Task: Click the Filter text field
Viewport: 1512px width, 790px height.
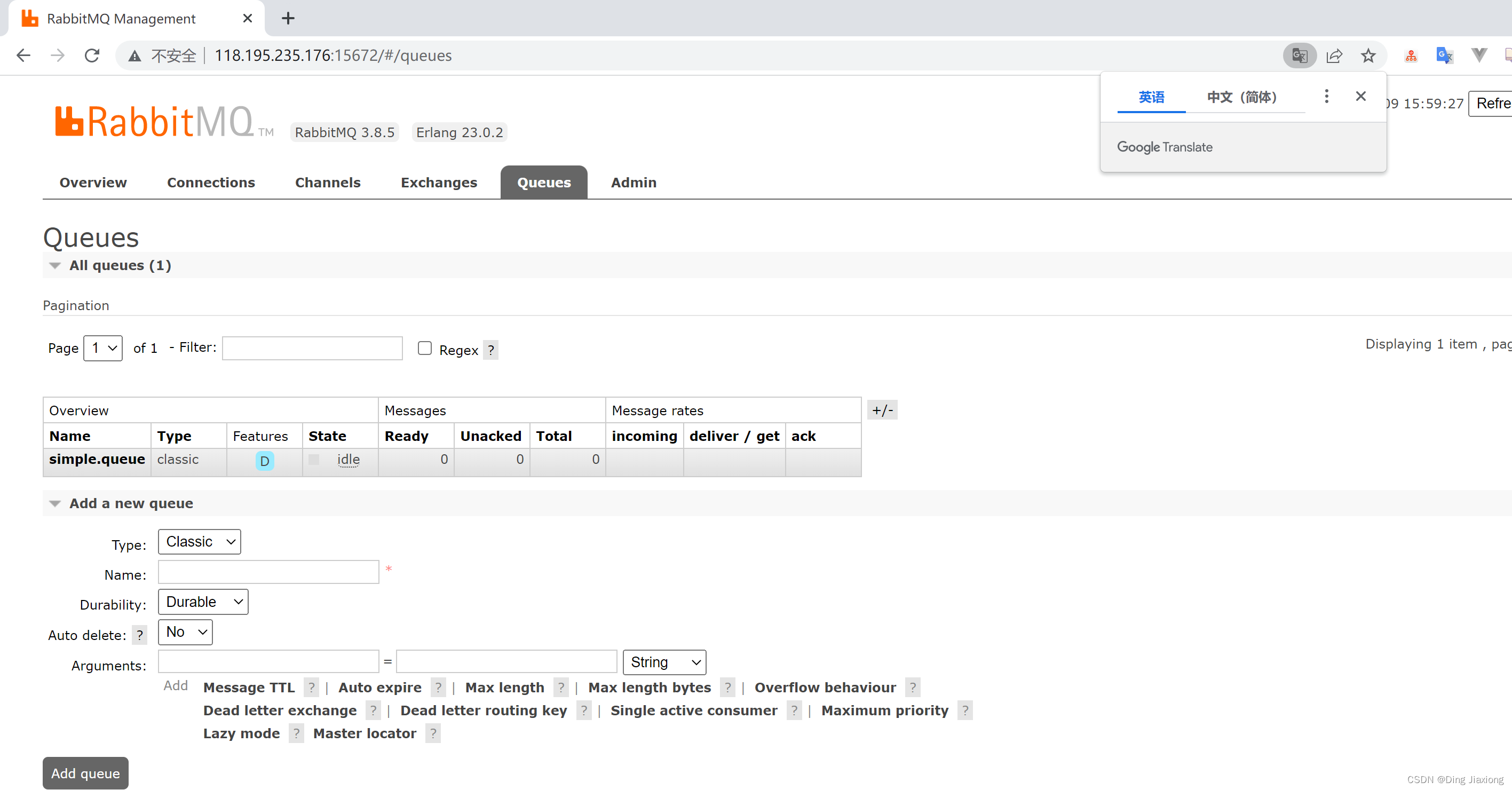Action: pos(312,348)
